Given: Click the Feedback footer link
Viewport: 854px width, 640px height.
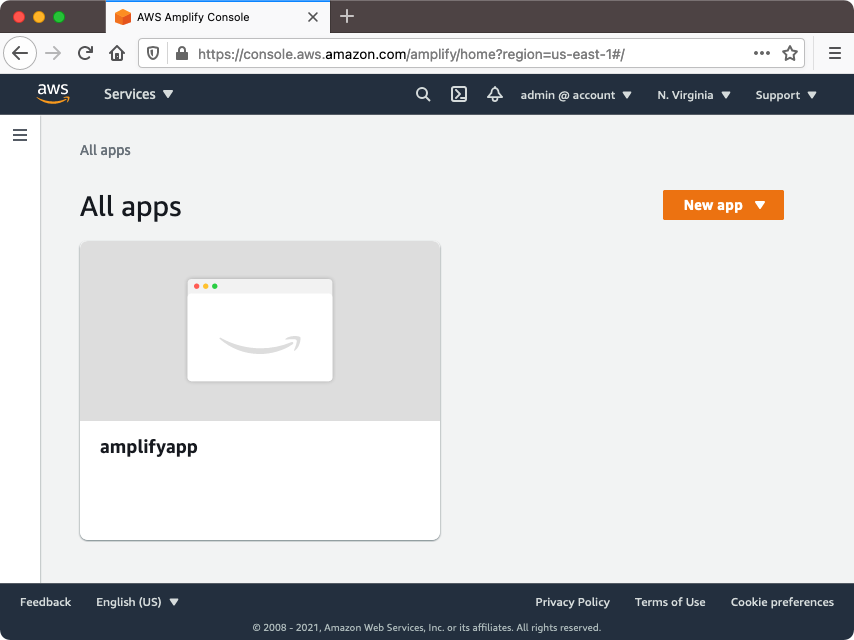Looking at the screenshot, I should (x=46, y=602).
